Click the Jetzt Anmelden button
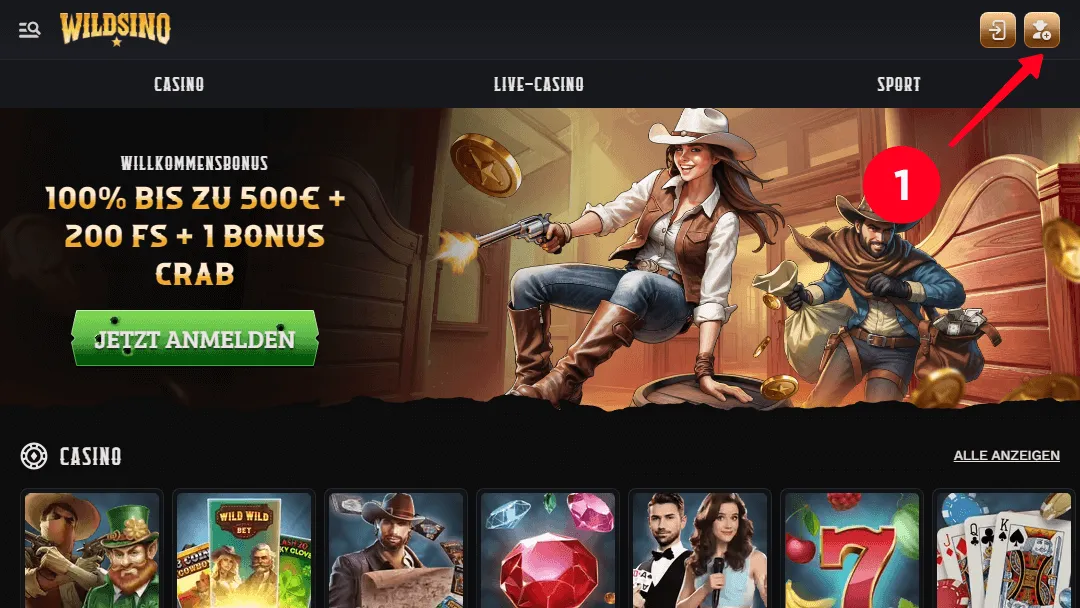Image resolution: width=1080 pixels, height=608 pixels. [x=194, y=338]
